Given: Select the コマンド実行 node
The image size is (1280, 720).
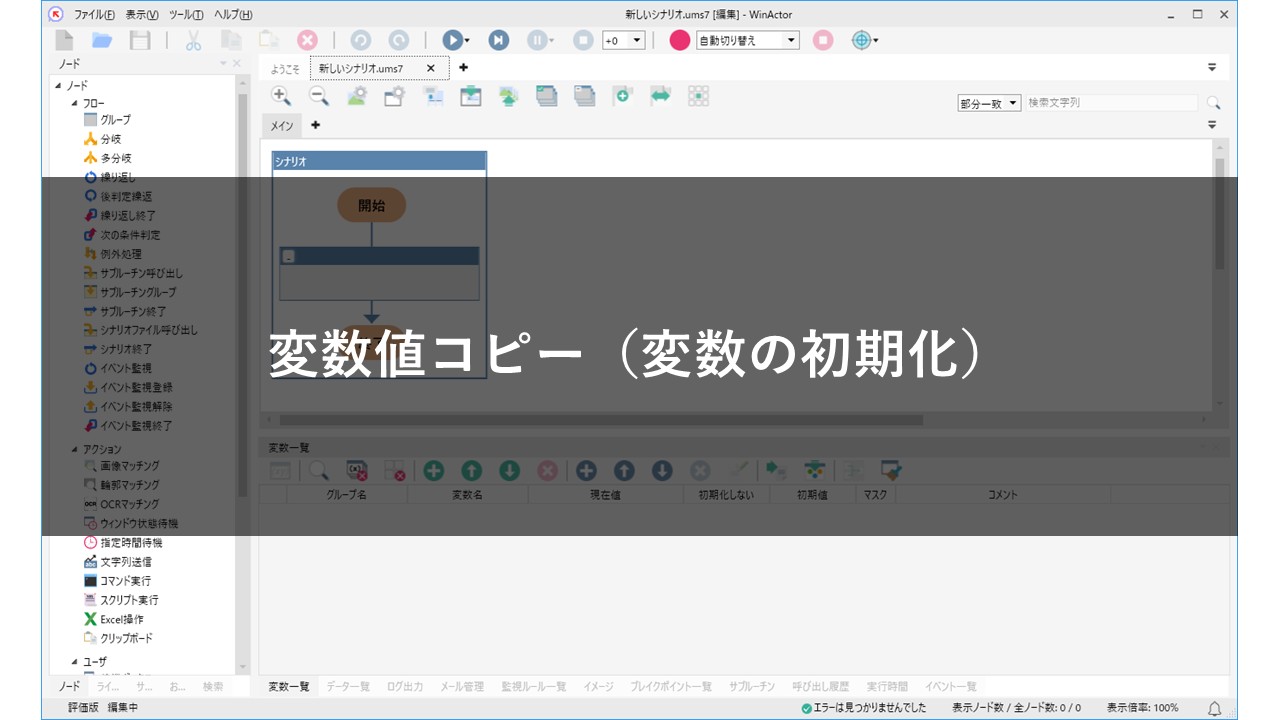Looking at the screenshot, I should [118, 581].
